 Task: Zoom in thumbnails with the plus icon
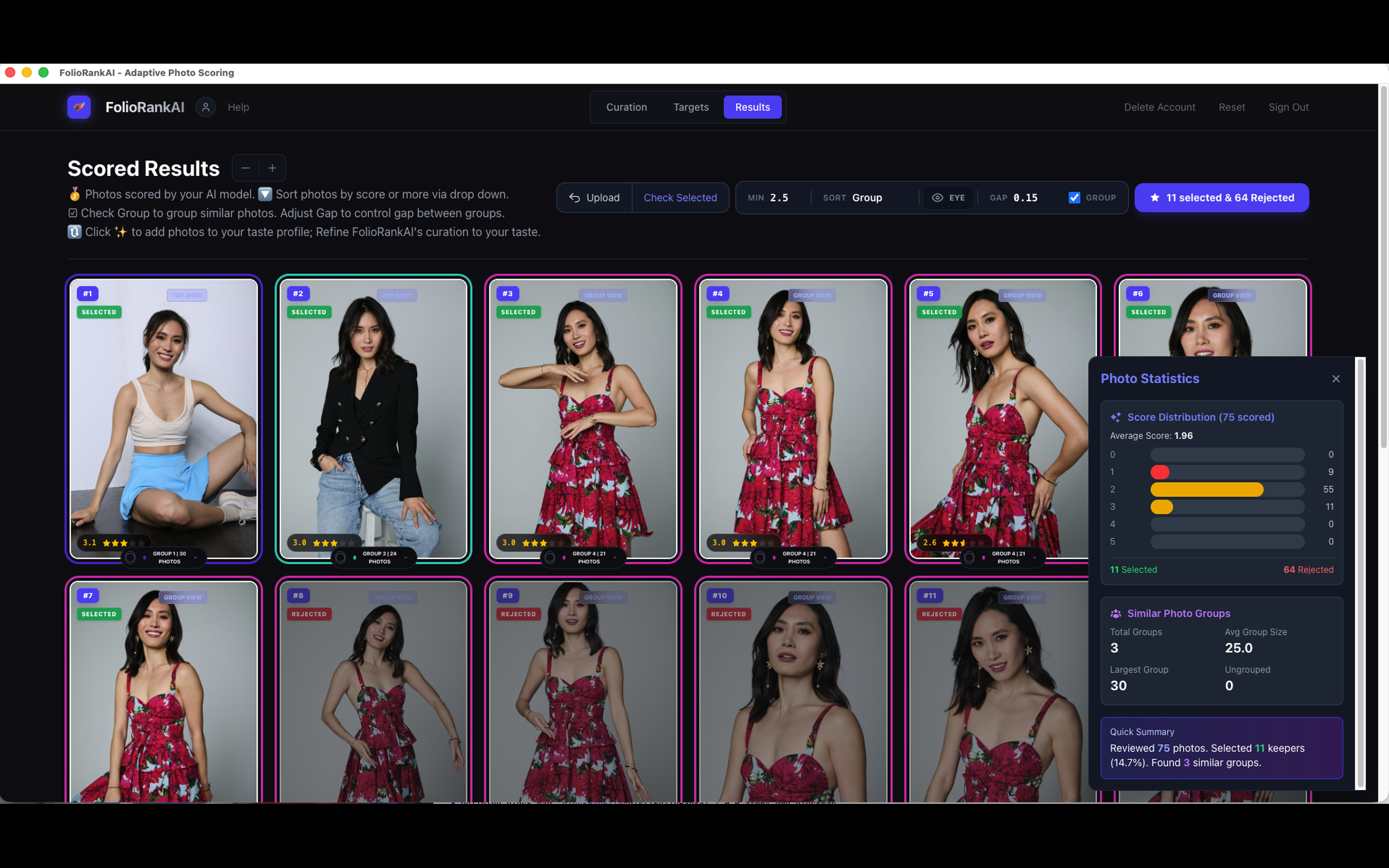(272, 168)
